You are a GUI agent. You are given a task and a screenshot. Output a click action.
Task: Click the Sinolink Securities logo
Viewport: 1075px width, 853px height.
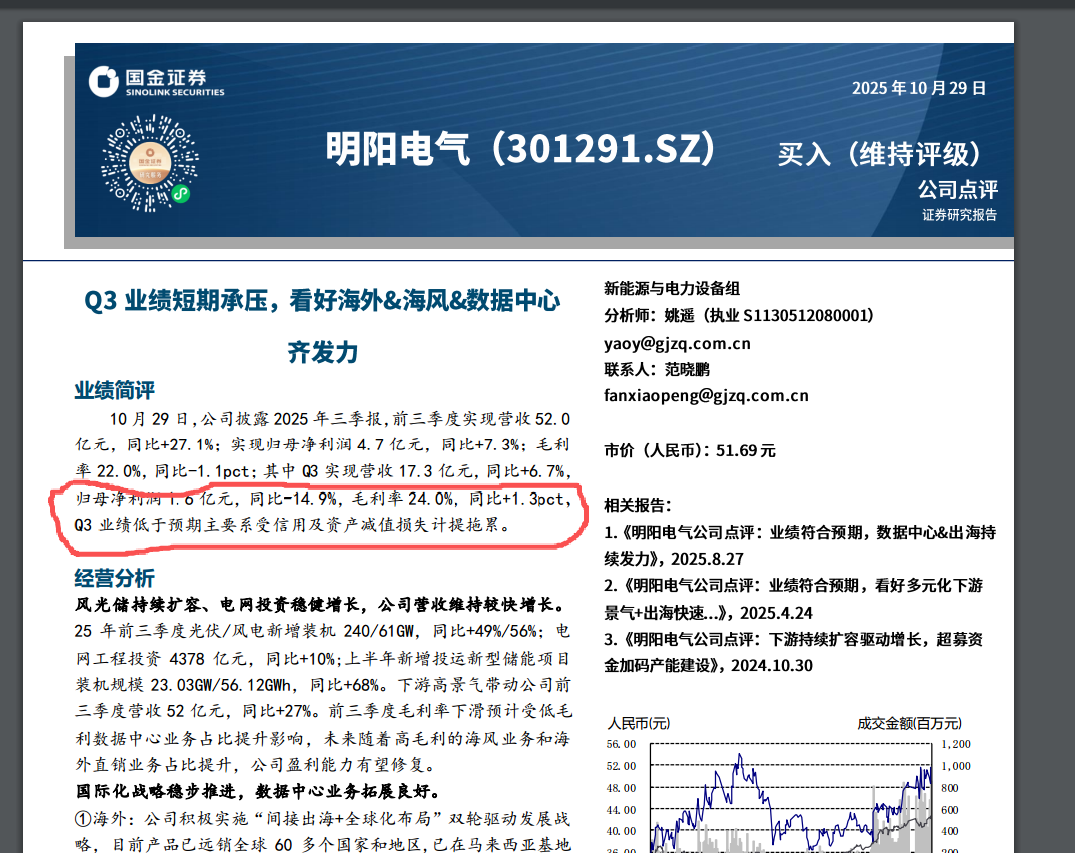156,82
